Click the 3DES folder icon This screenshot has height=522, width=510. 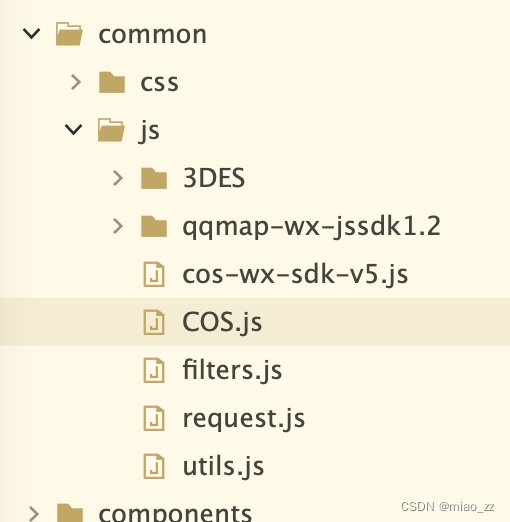click(x=154, y=178)
